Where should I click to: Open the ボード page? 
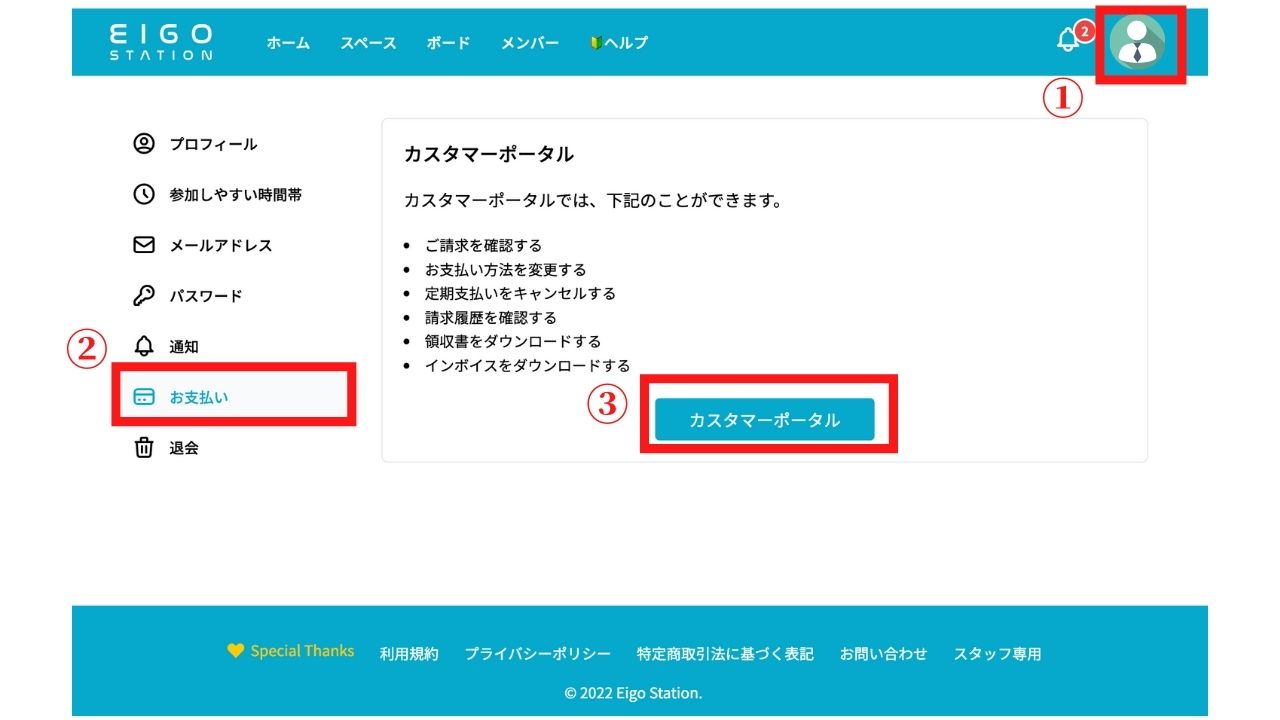(446, 43)
